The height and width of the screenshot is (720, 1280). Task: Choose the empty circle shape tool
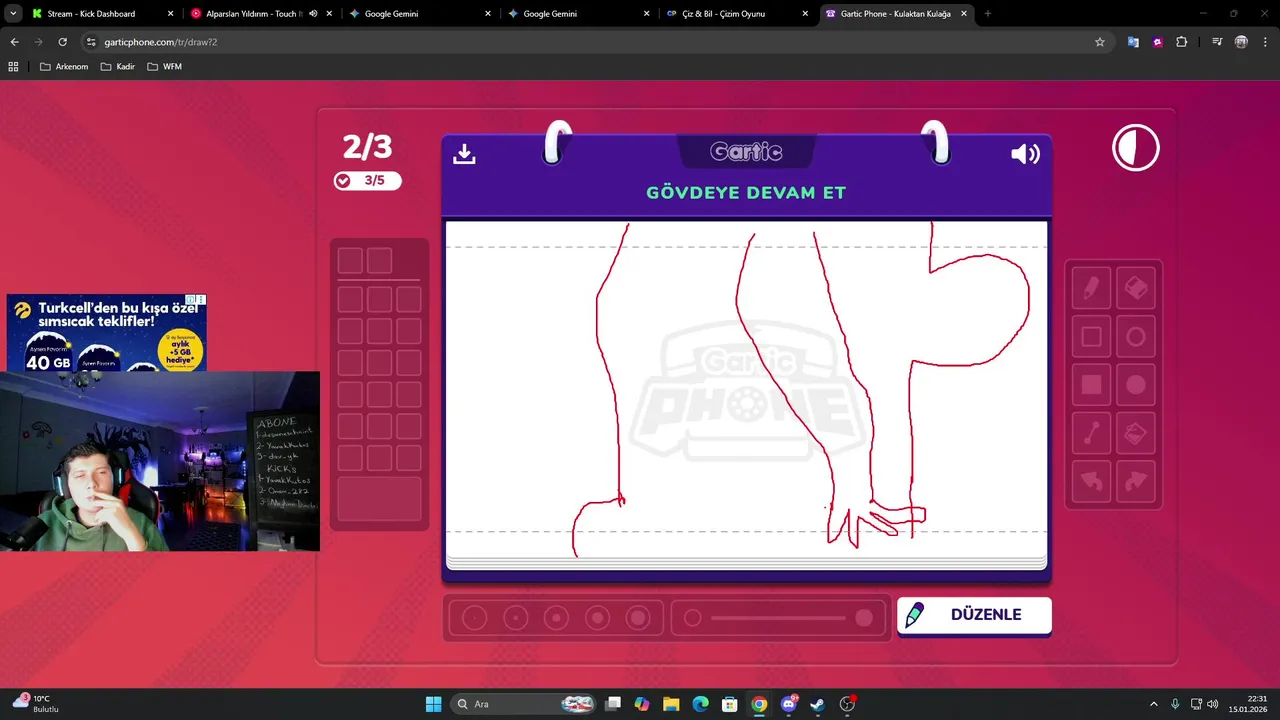(x=1135, y=337)
